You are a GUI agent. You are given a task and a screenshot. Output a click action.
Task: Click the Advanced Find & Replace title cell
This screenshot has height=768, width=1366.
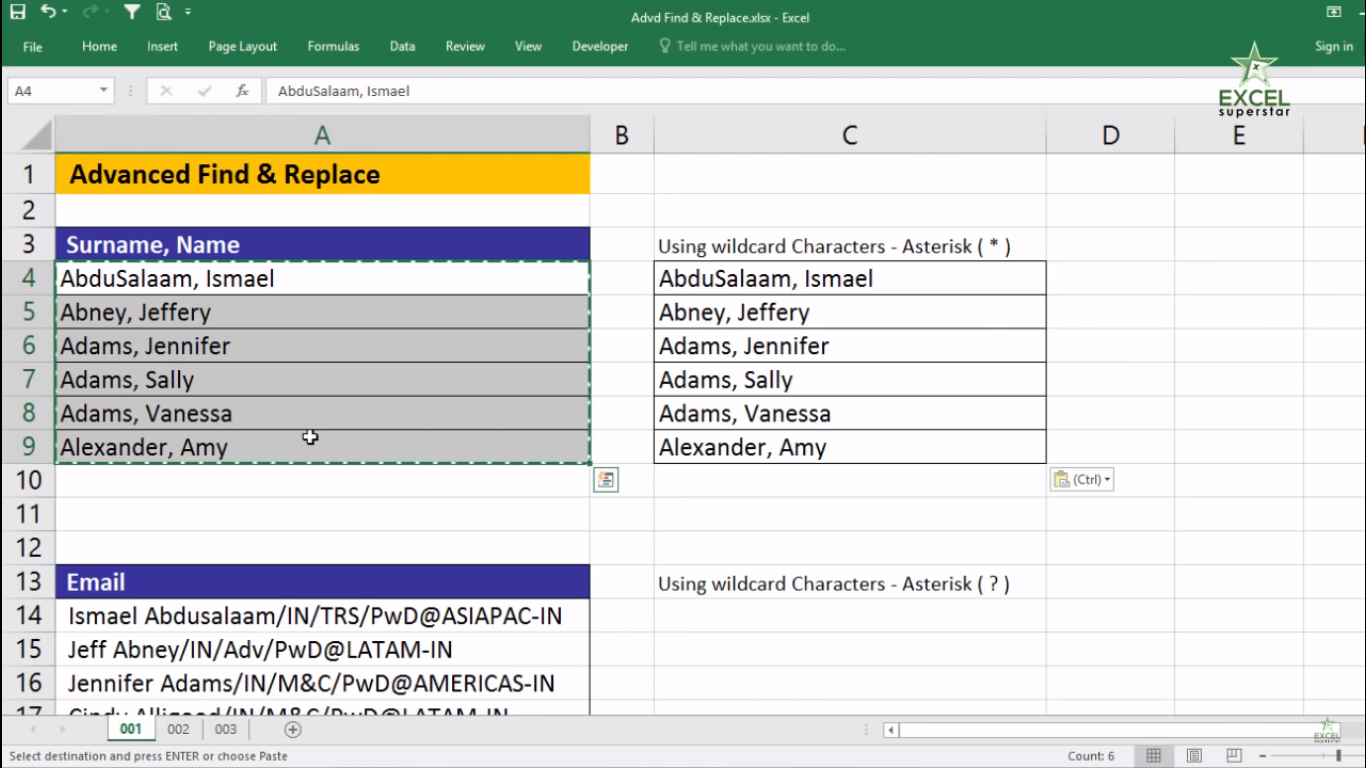pos(322,174)
